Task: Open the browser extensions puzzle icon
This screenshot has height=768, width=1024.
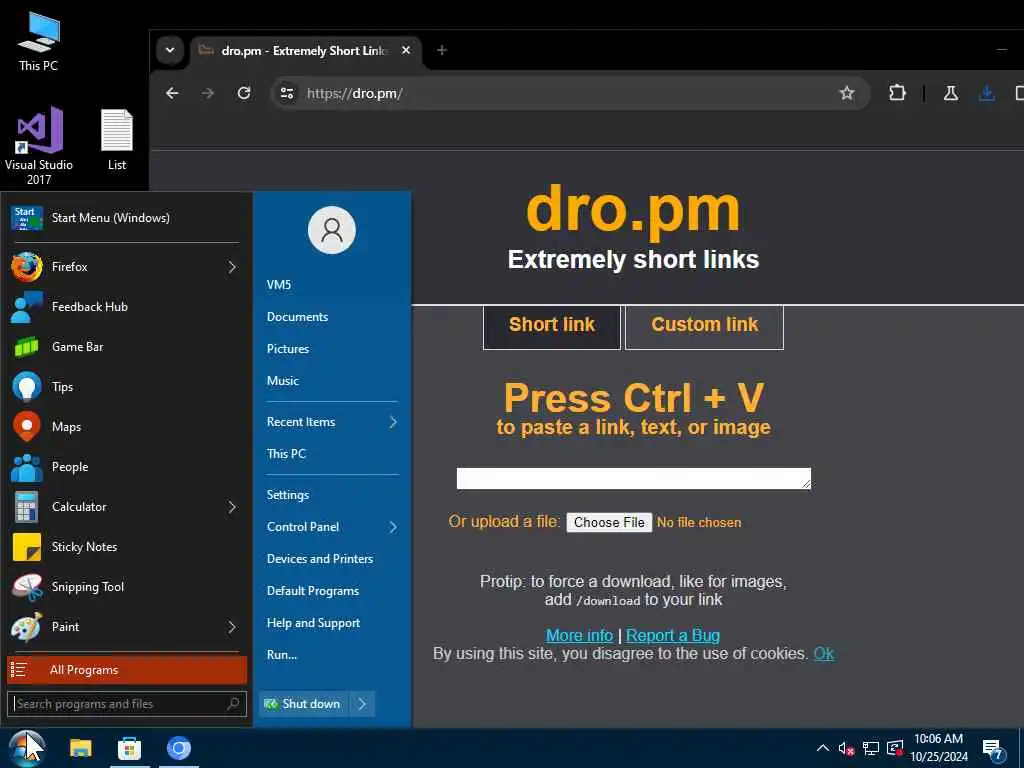Action: tap(897, 93)
